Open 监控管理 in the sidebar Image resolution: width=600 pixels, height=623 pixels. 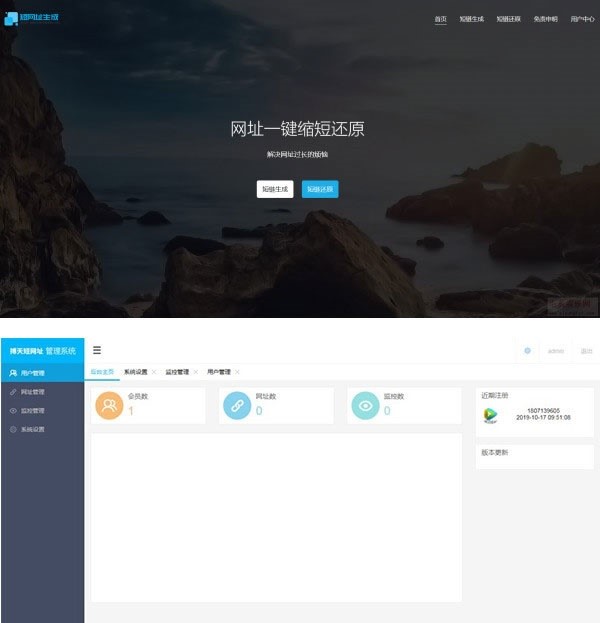32,410
